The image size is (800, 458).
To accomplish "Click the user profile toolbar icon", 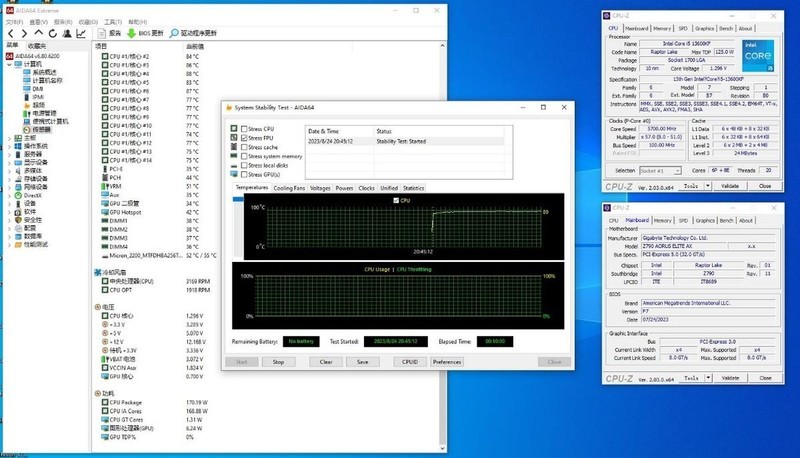I will (69, 32).
